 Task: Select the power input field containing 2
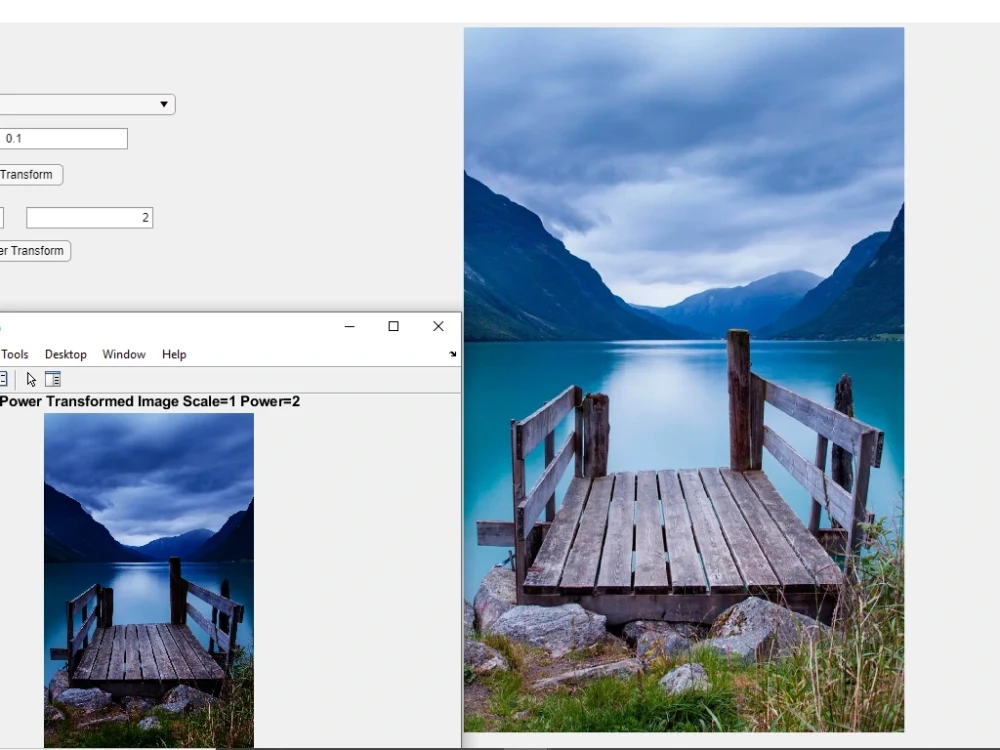pyautogui.click(x=88, y=217)
